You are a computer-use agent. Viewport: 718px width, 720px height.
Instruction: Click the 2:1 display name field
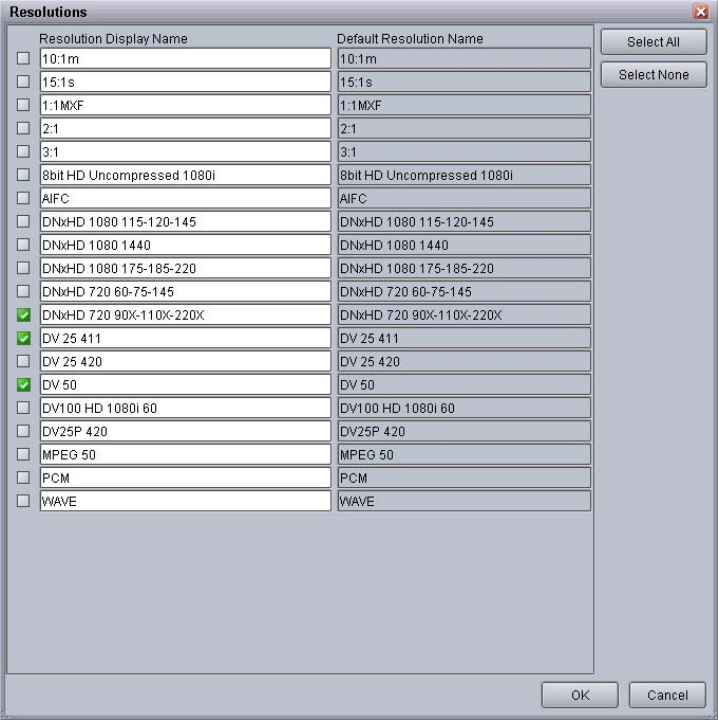[185, 128]
